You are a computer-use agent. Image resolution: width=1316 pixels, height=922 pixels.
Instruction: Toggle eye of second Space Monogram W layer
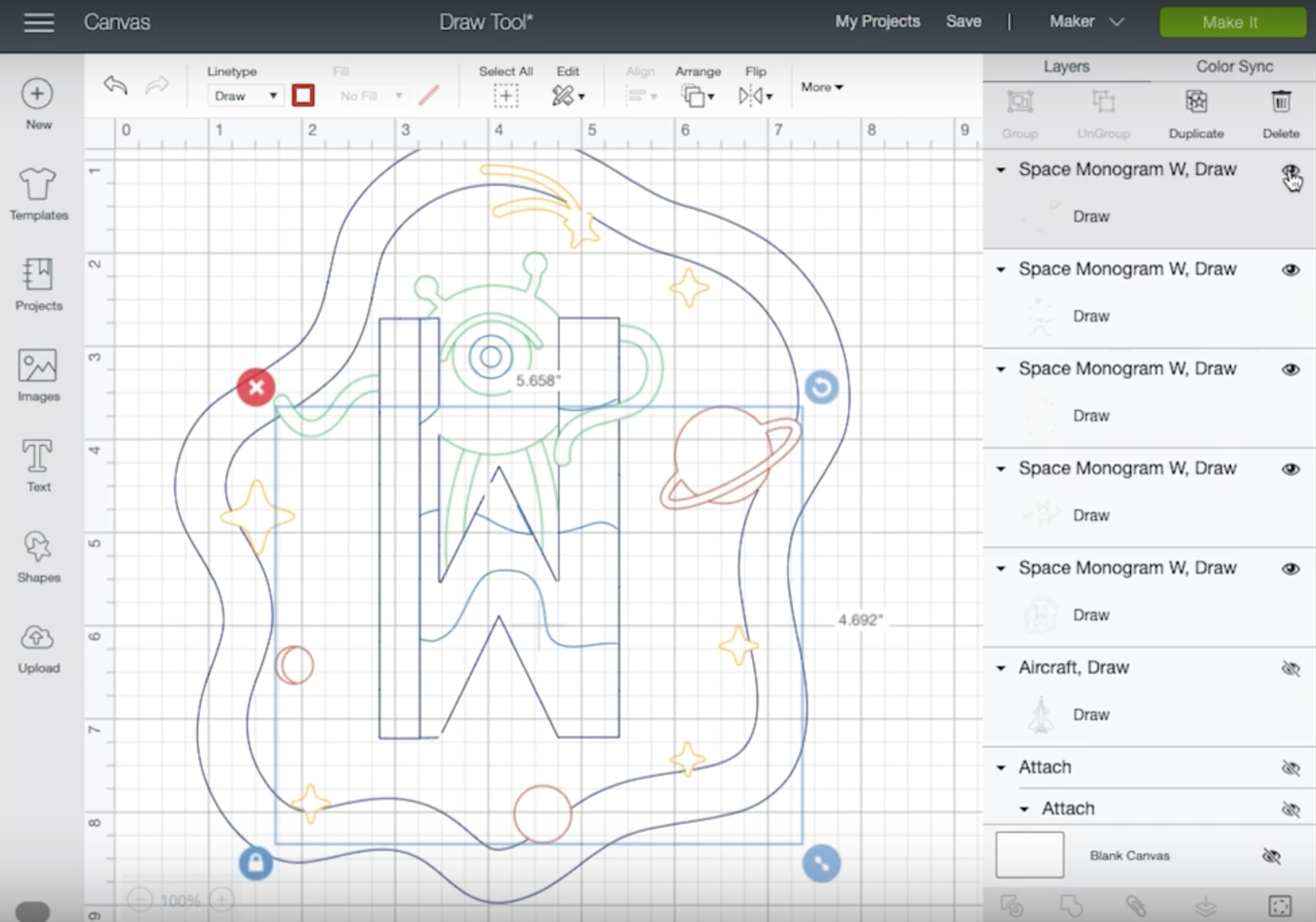(x=1290, y=270)
